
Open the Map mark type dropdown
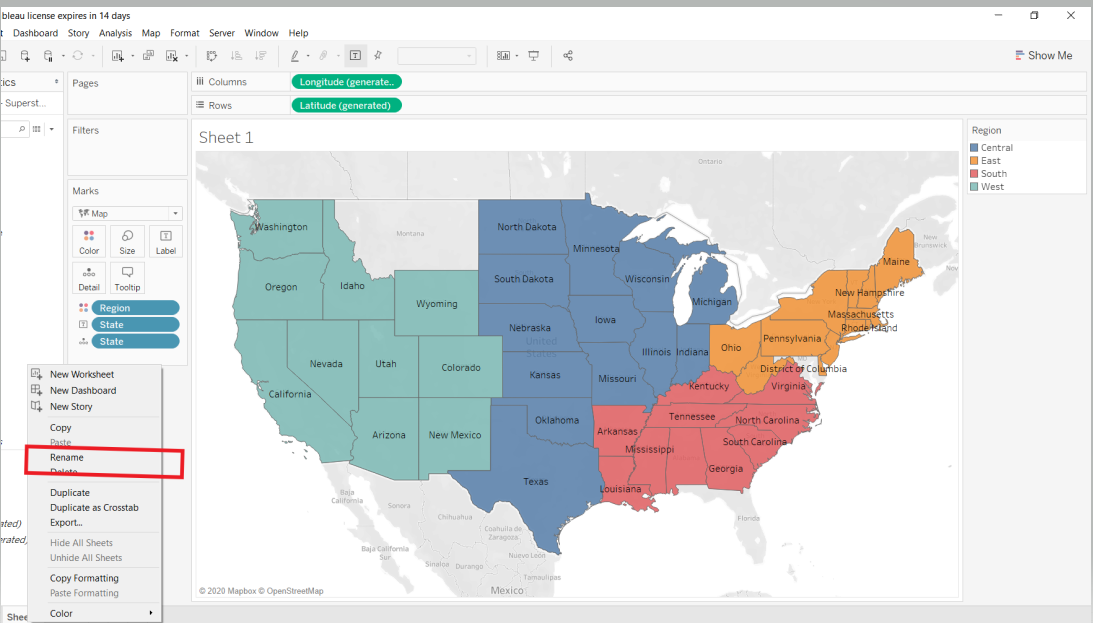click(128, 213)
